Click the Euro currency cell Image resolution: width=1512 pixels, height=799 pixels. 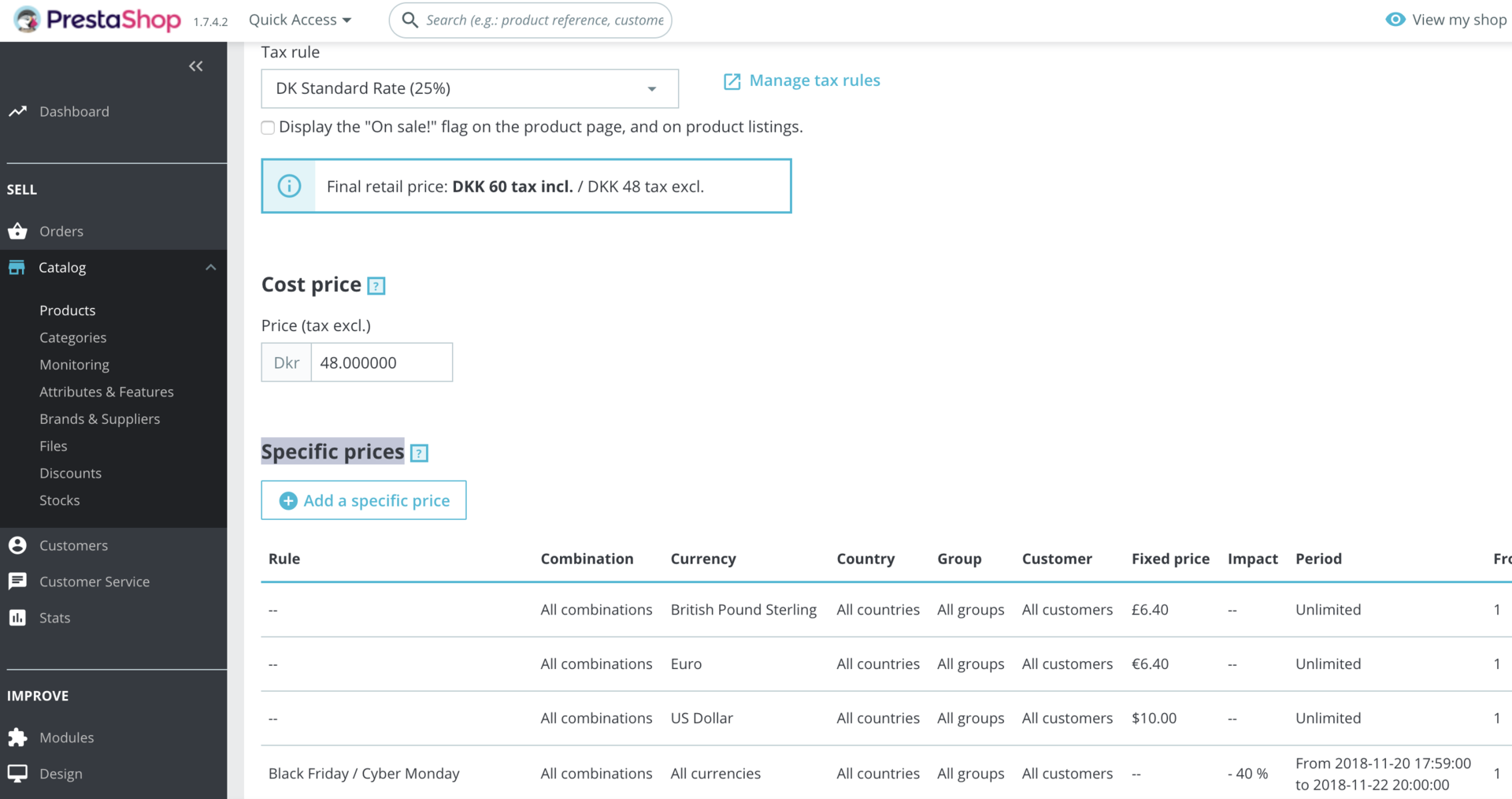[x=687, y=664]
